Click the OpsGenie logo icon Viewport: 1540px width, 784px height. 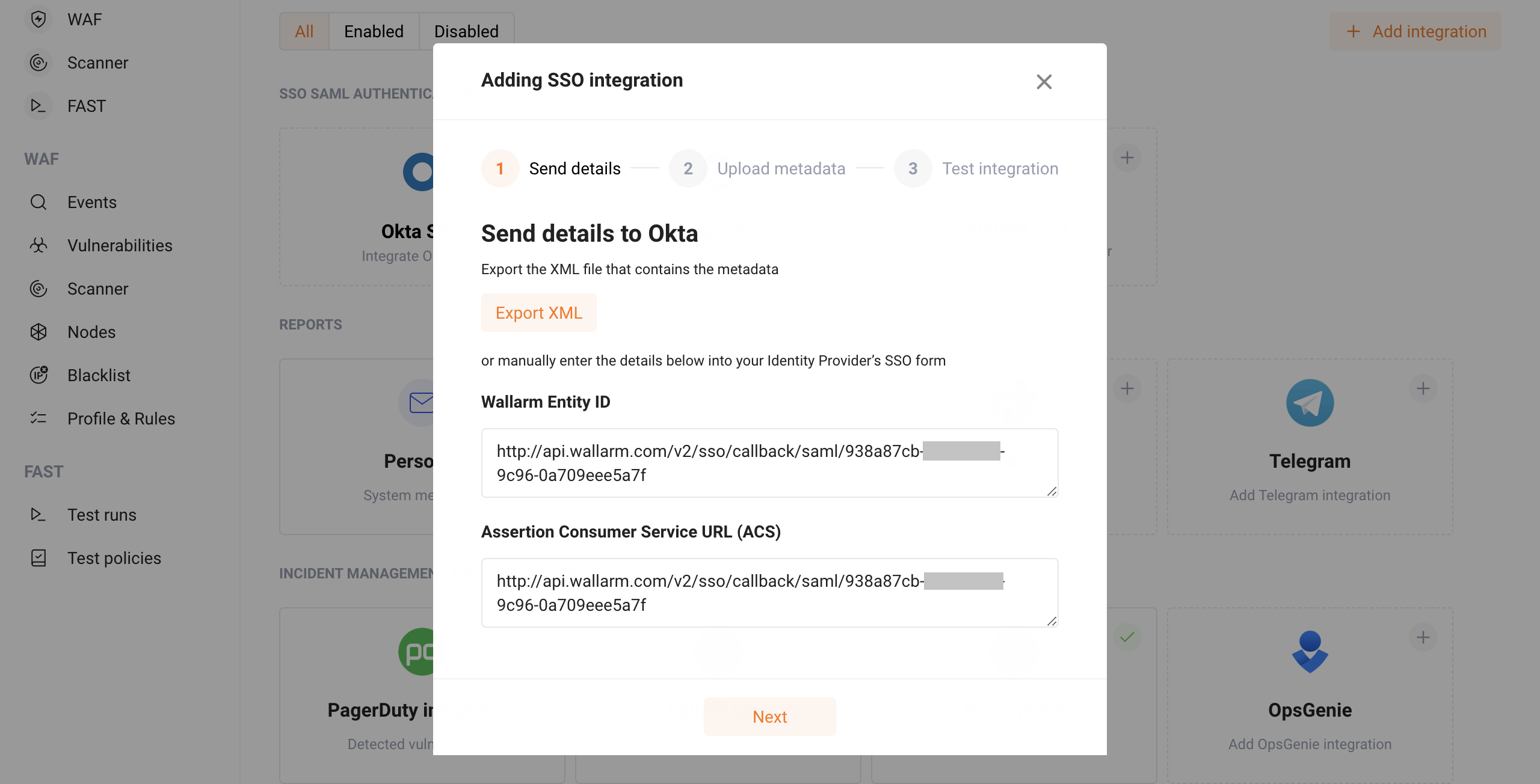click(x=1310, y=652)
